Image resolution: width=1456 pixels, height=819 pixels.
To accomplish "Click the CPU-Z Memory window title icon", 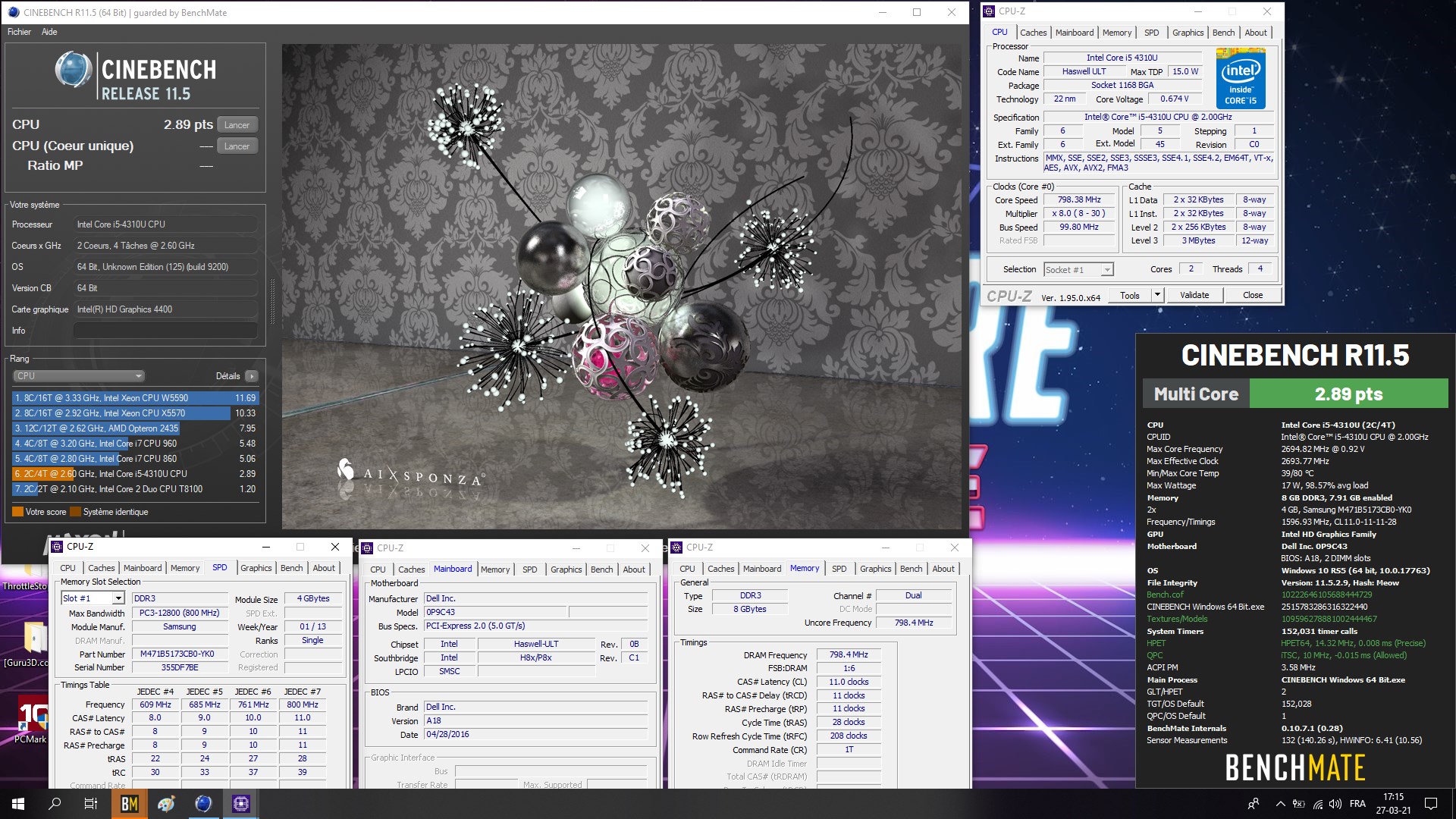I will [676, 548].
